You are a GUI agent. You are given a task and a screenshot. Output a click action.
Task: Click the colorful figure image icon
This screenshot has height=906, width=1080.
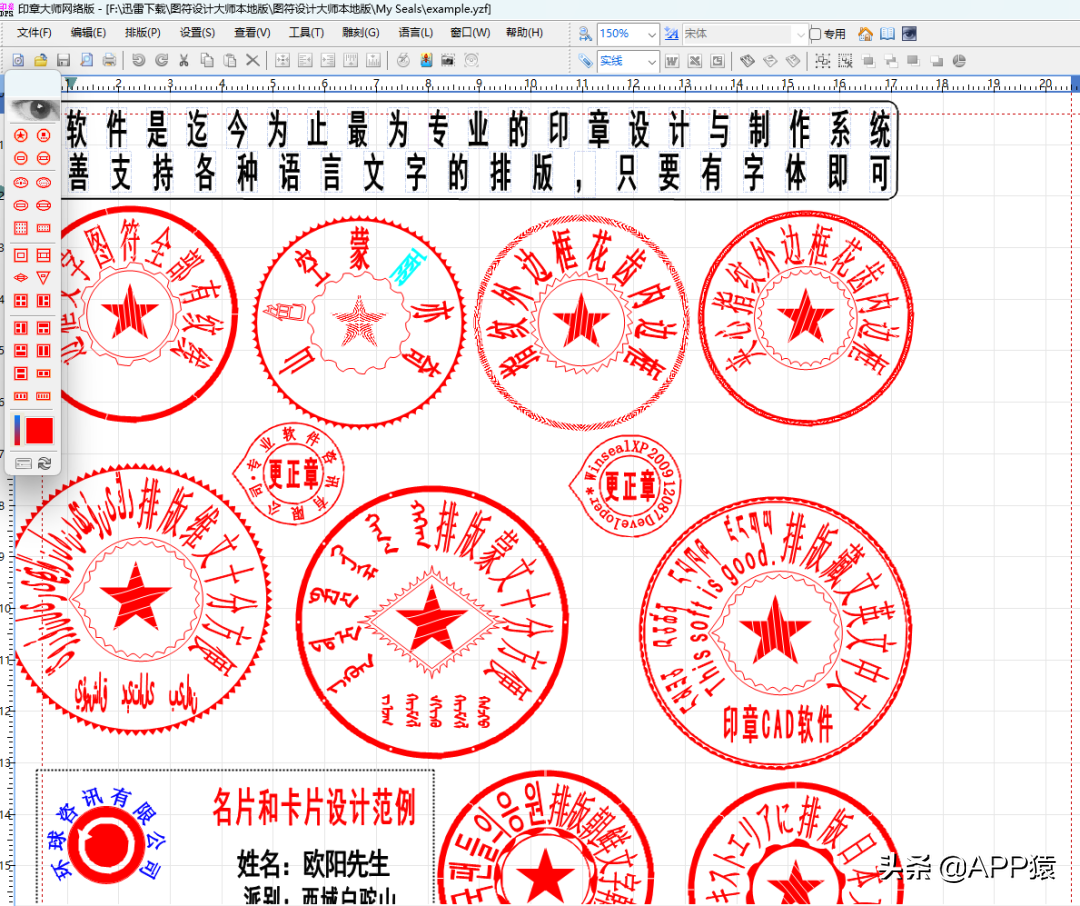click(426, 61)
